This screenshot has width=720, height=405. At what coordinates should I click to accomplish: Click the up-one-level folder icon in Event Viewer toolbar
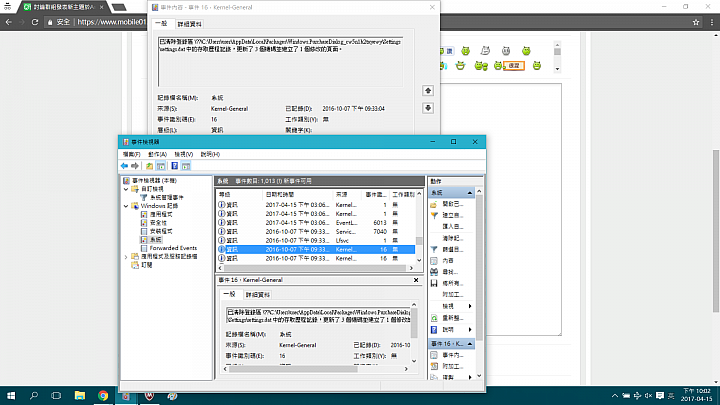149,166
